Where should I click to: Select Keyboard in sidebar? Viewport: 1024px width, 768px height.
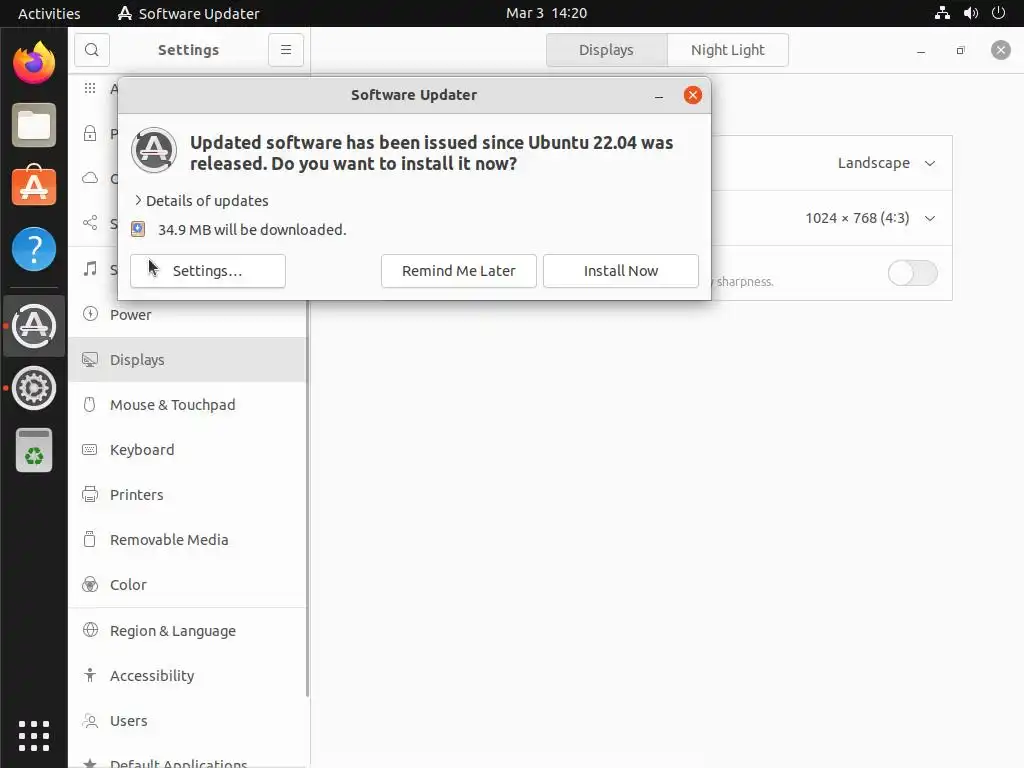coord(187,450)
